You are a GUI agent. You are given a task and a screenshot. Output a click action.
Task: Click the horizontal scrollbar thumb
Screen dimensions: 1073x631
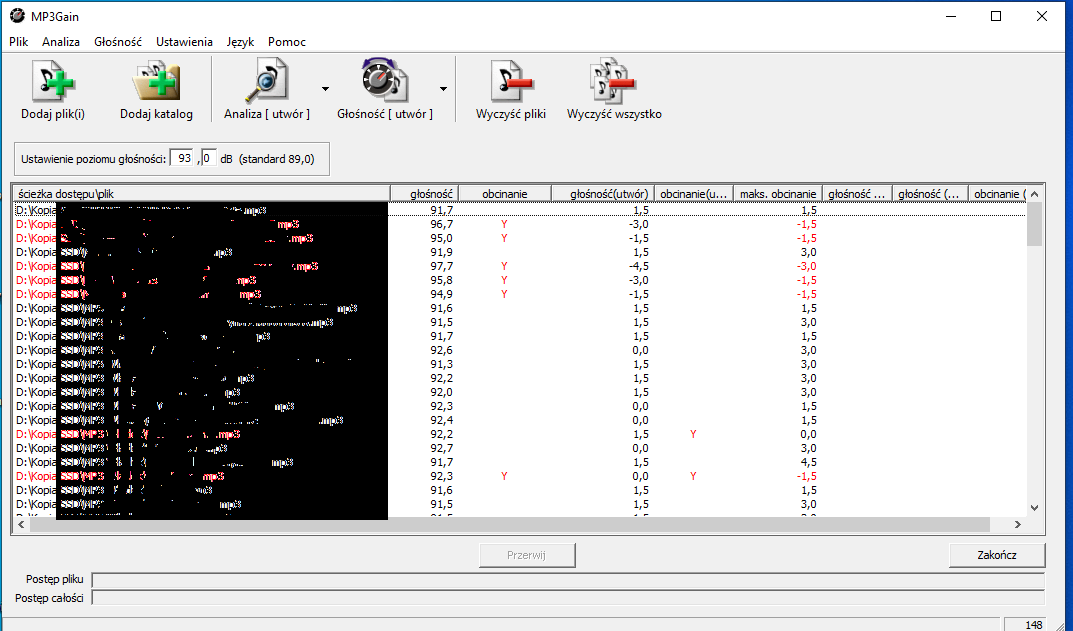tap(509, 524)
